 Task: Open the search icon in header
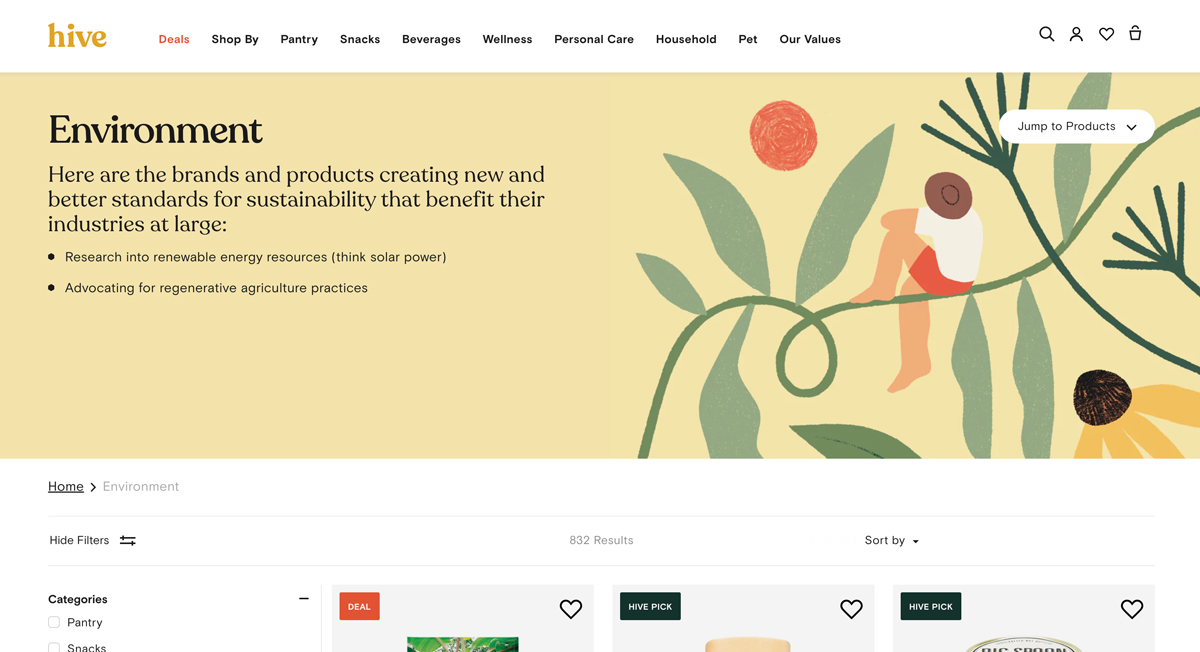1046,34
